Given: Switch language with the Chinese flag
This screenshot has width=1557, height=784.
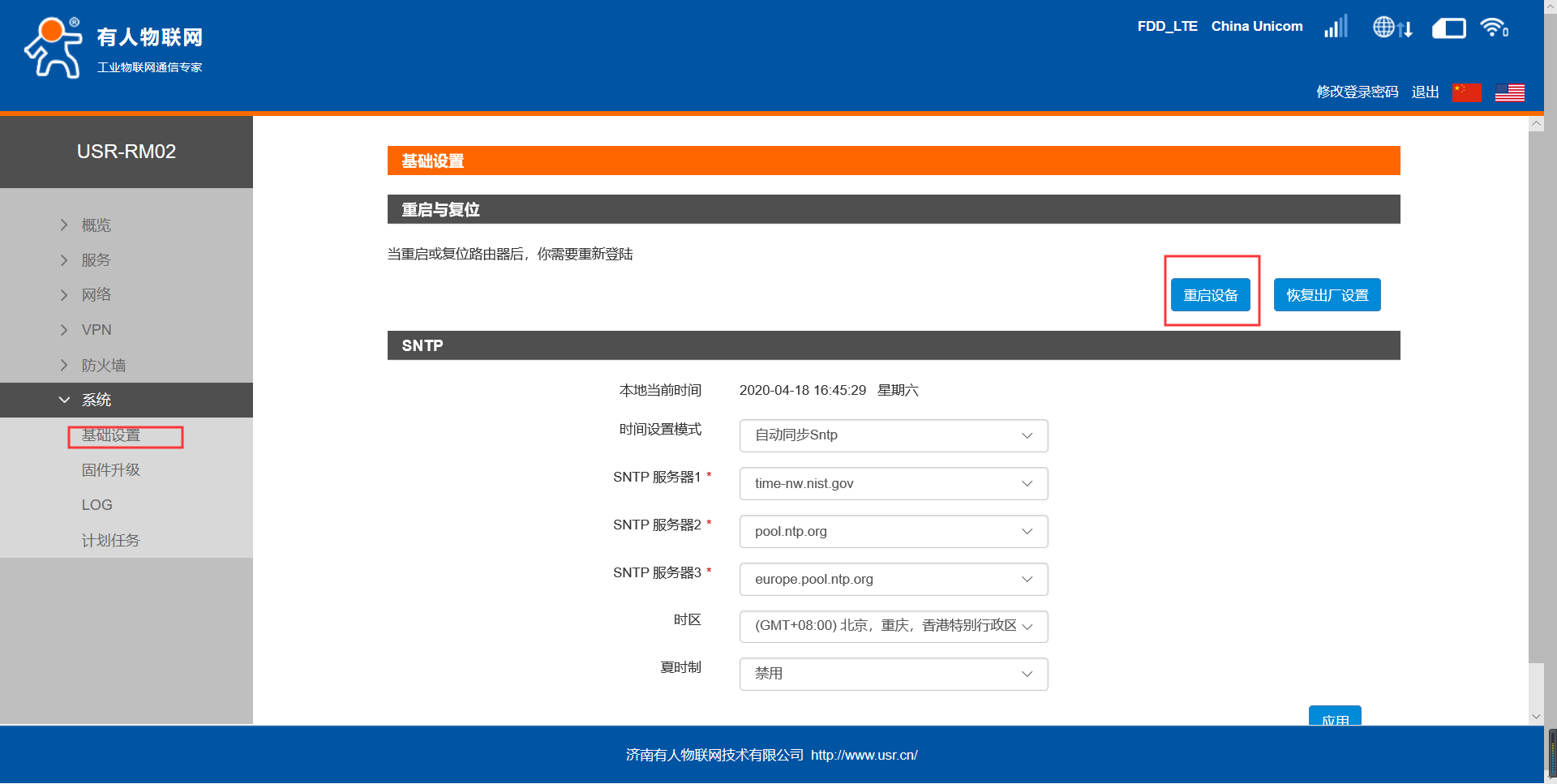Looking at the screenshot, I should click(x=1466, y=92).
